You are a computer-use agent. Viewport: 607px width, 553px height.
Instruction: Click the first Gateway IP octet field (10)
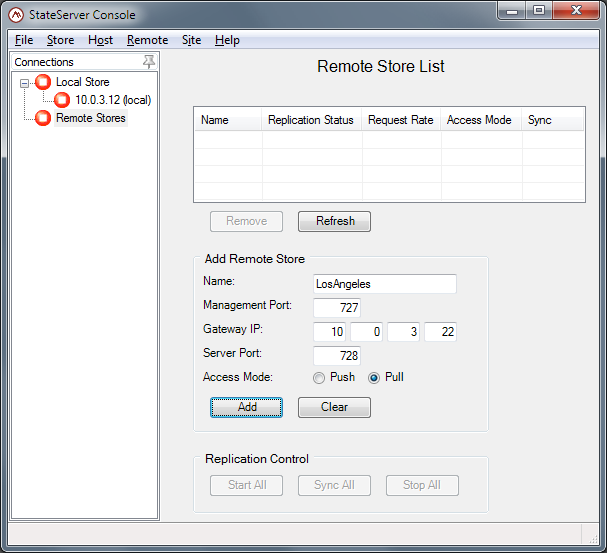pos(329,332)
